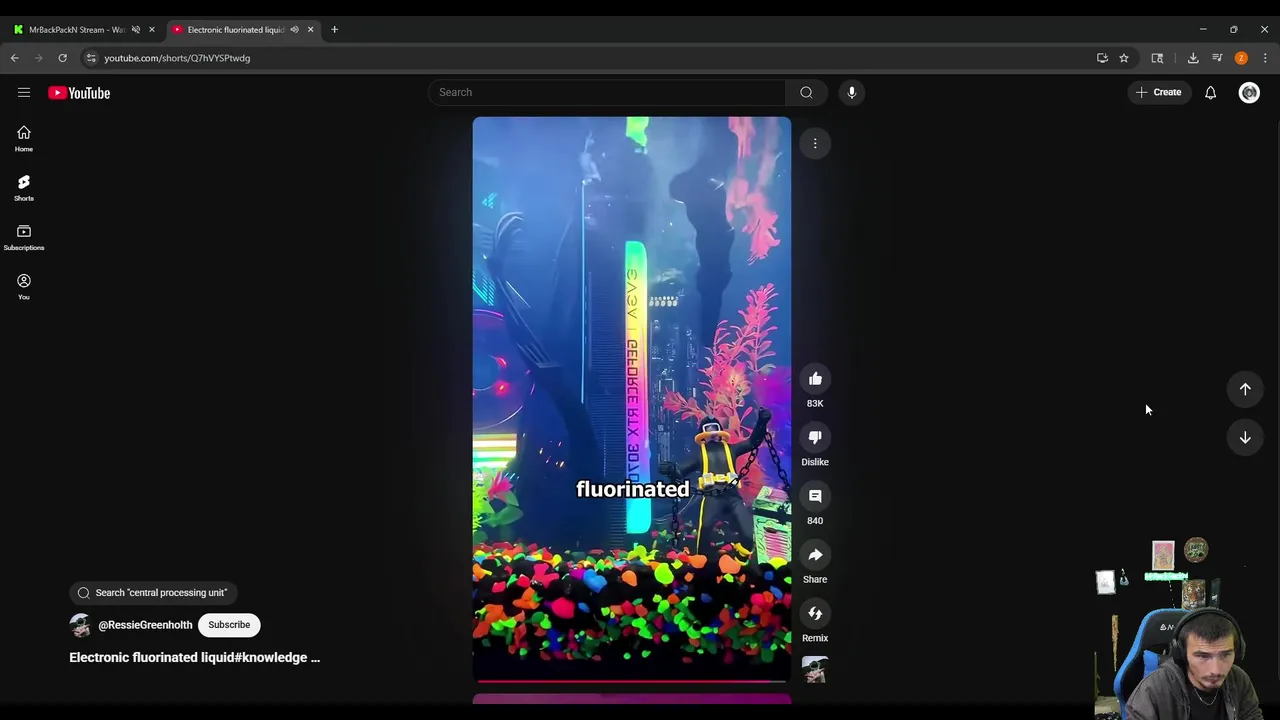Go to Home in sidebar

point(24,139)
